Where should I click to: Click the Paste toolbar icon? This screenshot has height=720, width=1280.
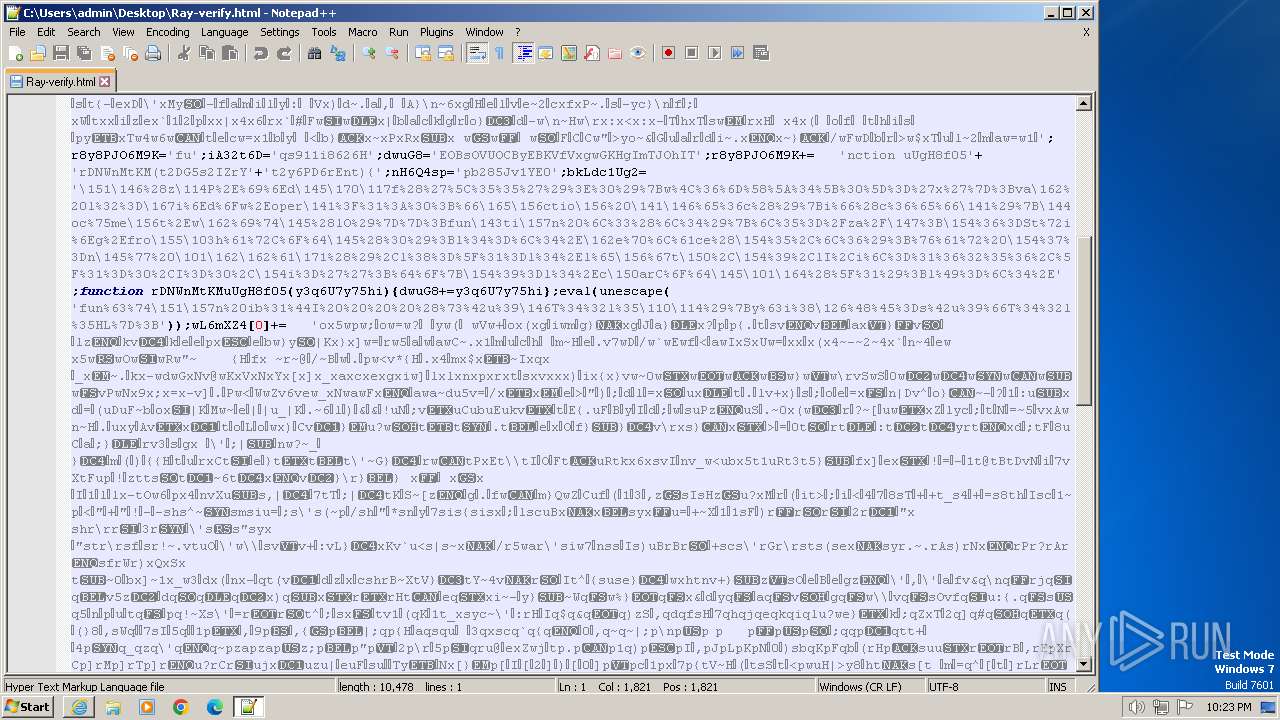pyautogui.click(x=230, y=53)
